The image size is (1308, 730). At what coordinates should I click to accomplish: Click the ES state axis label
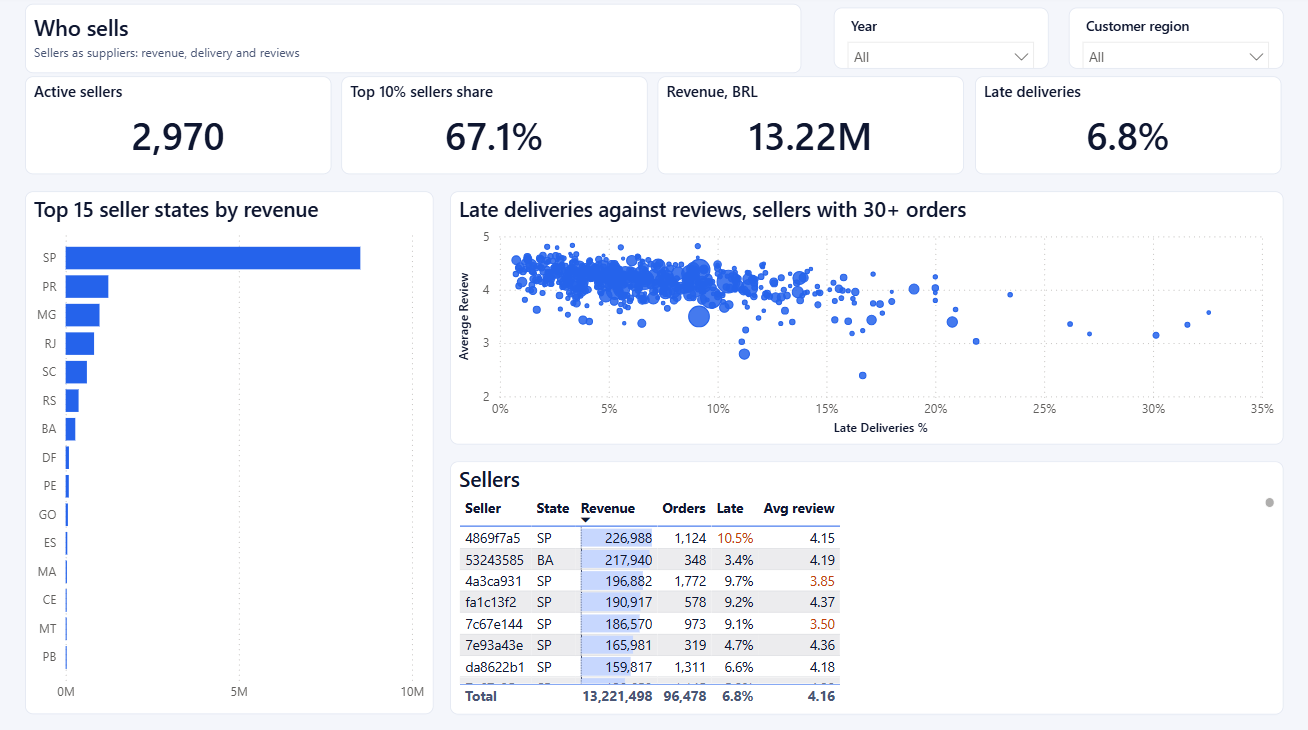pyautogui.click(x=50, y=543)
